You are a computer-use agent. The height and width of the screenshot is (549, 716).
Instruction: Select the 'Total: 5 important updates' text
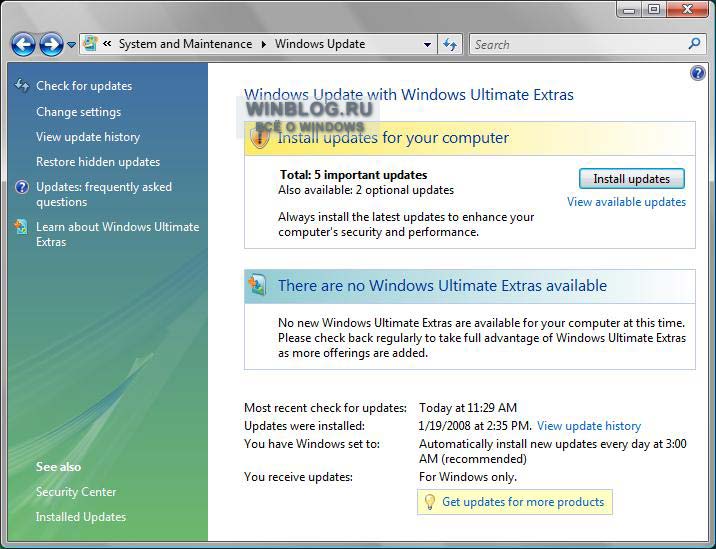353,175
